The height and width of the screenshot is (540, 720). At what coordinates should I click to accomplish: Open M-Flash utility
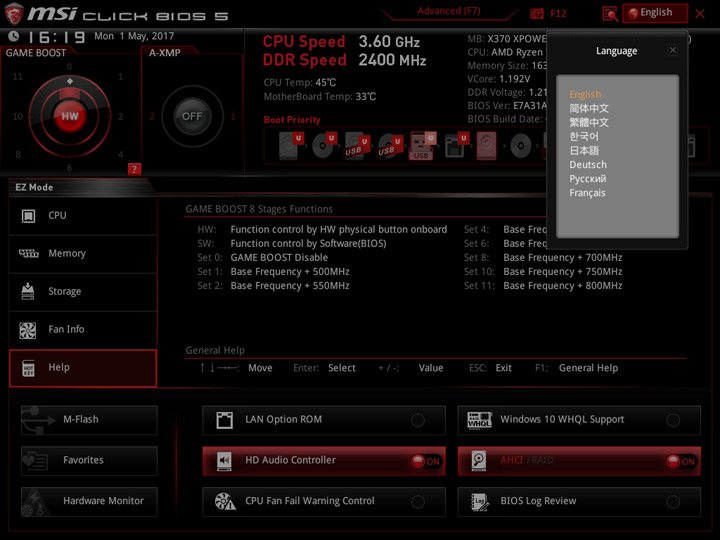(89, 420)
